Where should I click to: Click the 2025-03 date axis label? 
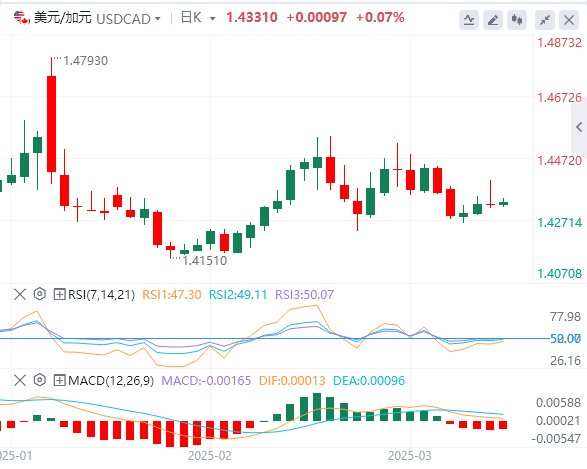(x=410, y=456)
